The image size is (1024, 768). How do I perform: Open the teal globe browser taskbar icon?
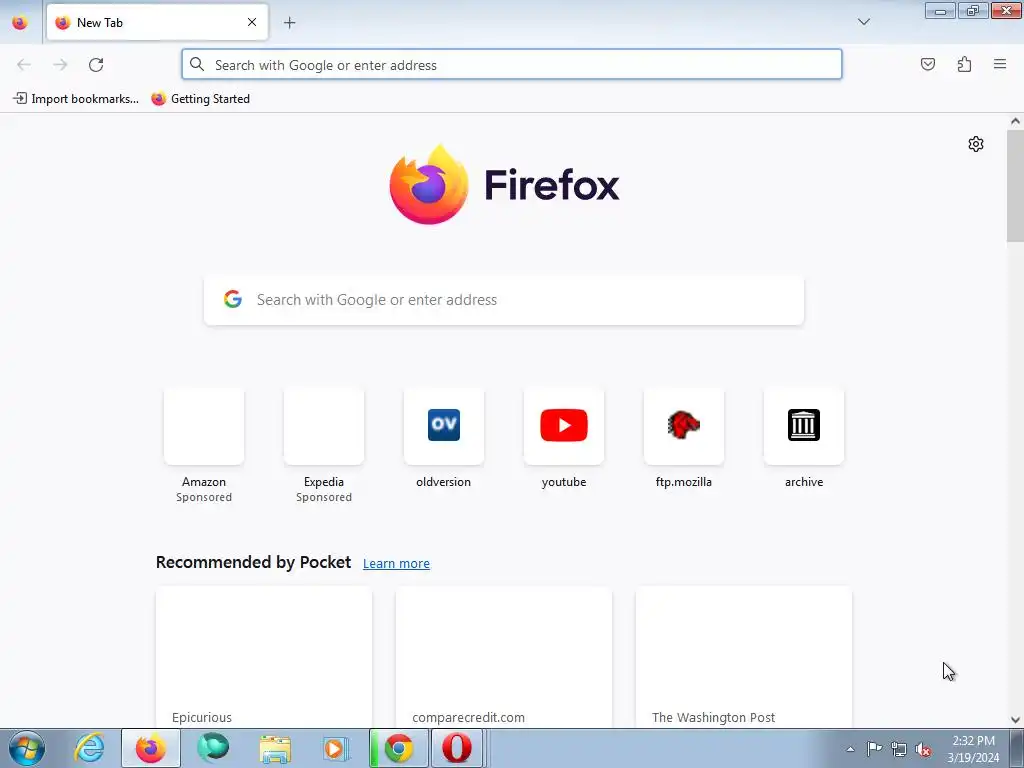tap(213, 748)
